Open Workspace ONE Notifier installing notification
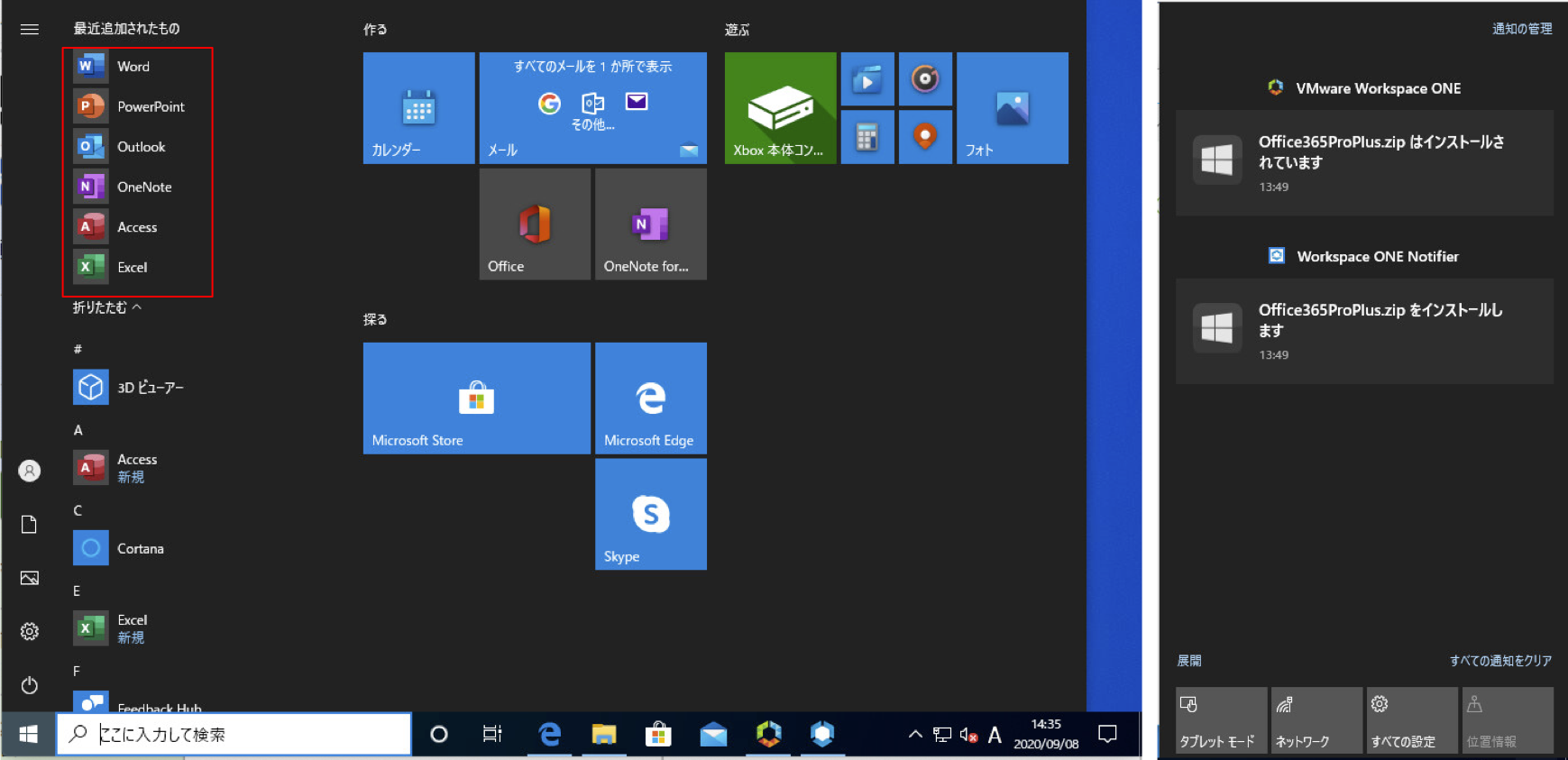 1364,331
